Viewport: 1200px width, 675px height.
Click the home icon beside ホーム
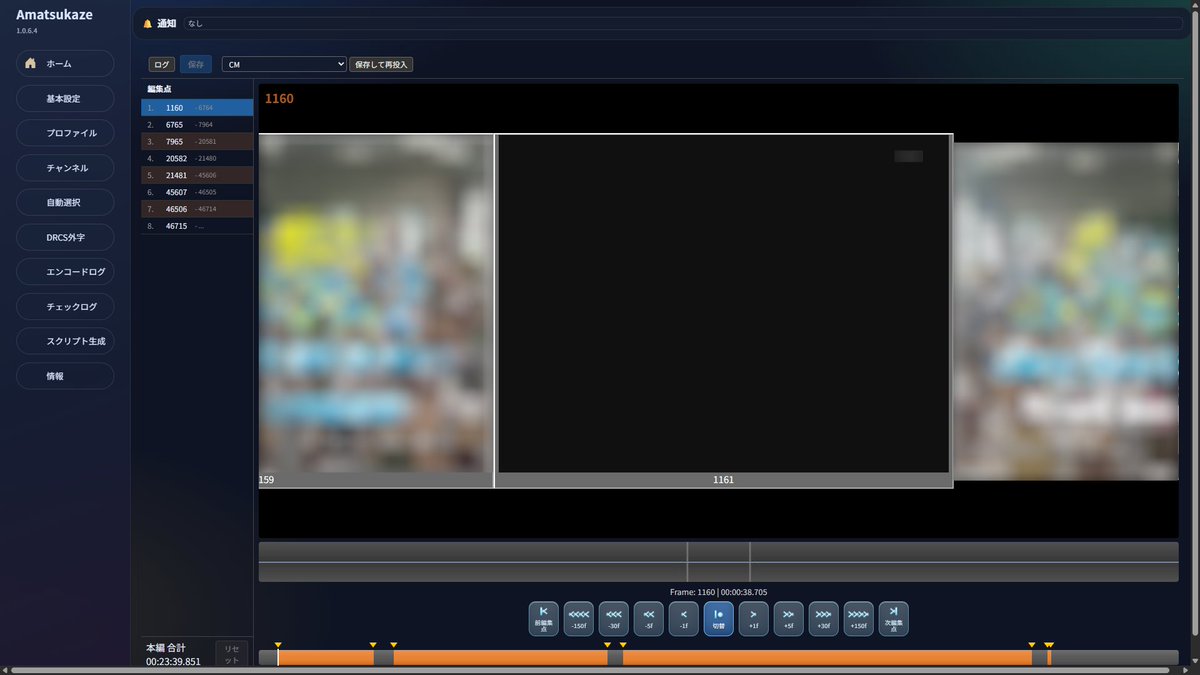coord(30,63)
